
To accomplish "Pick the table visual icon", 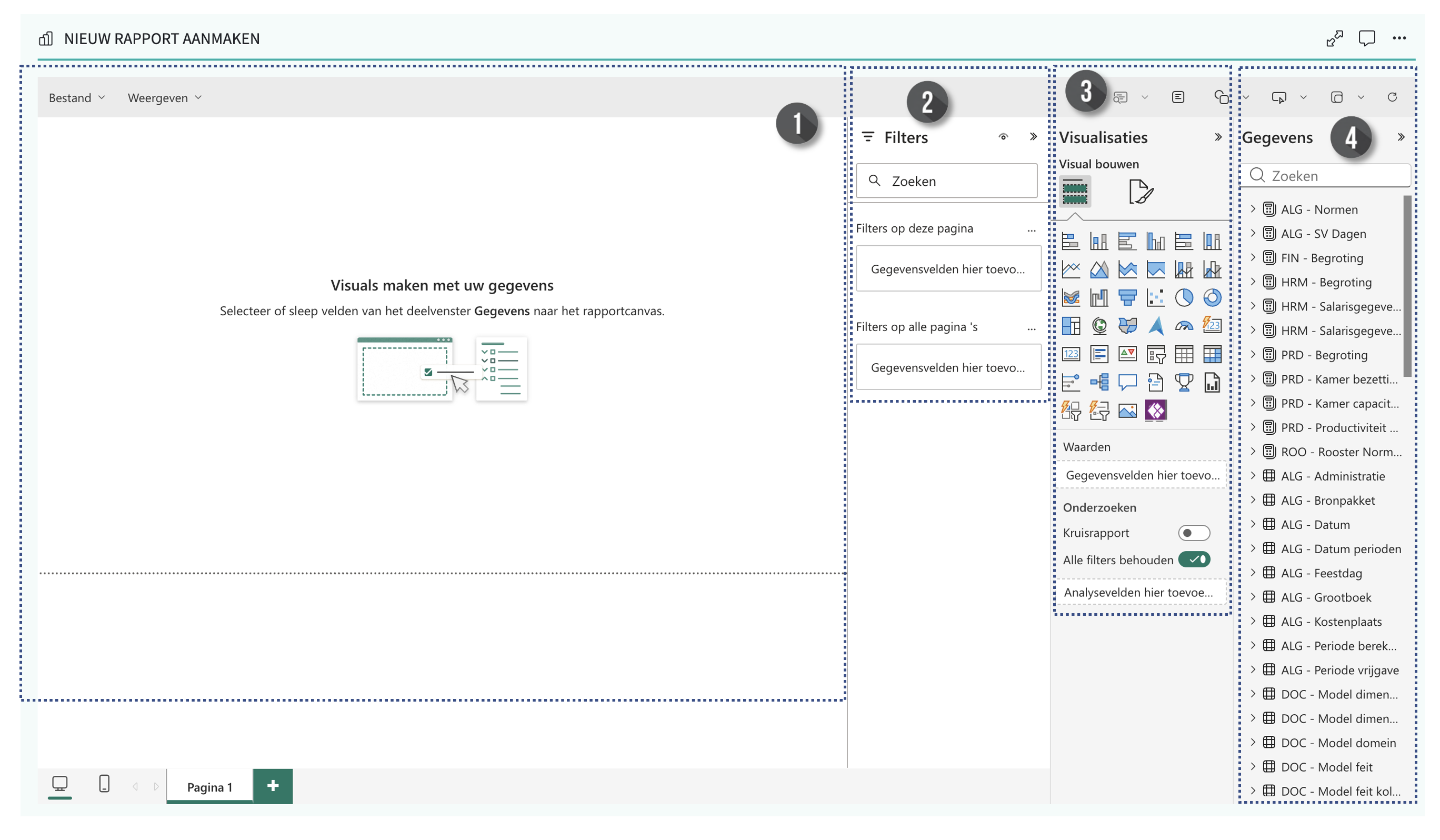I will click(1184, 354).
